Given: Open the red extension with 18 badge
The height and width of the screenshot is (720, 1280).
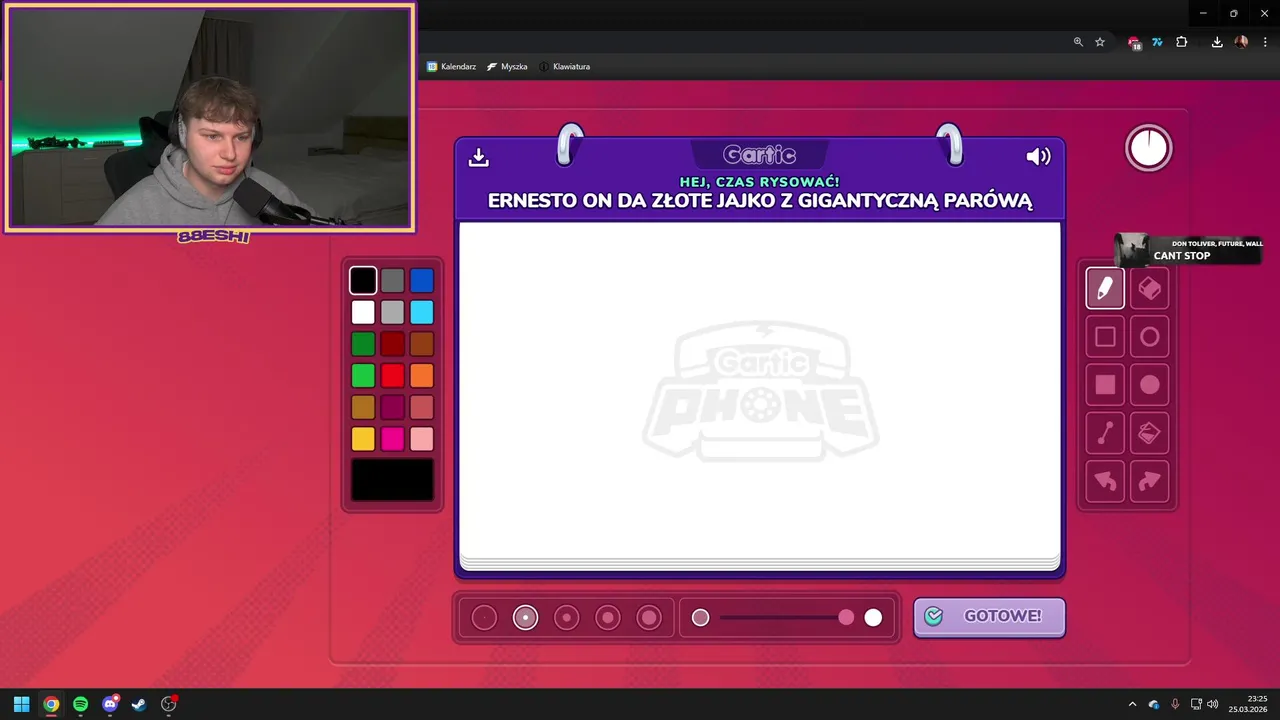Looking at the screenshot, I should pos(1134,43).
